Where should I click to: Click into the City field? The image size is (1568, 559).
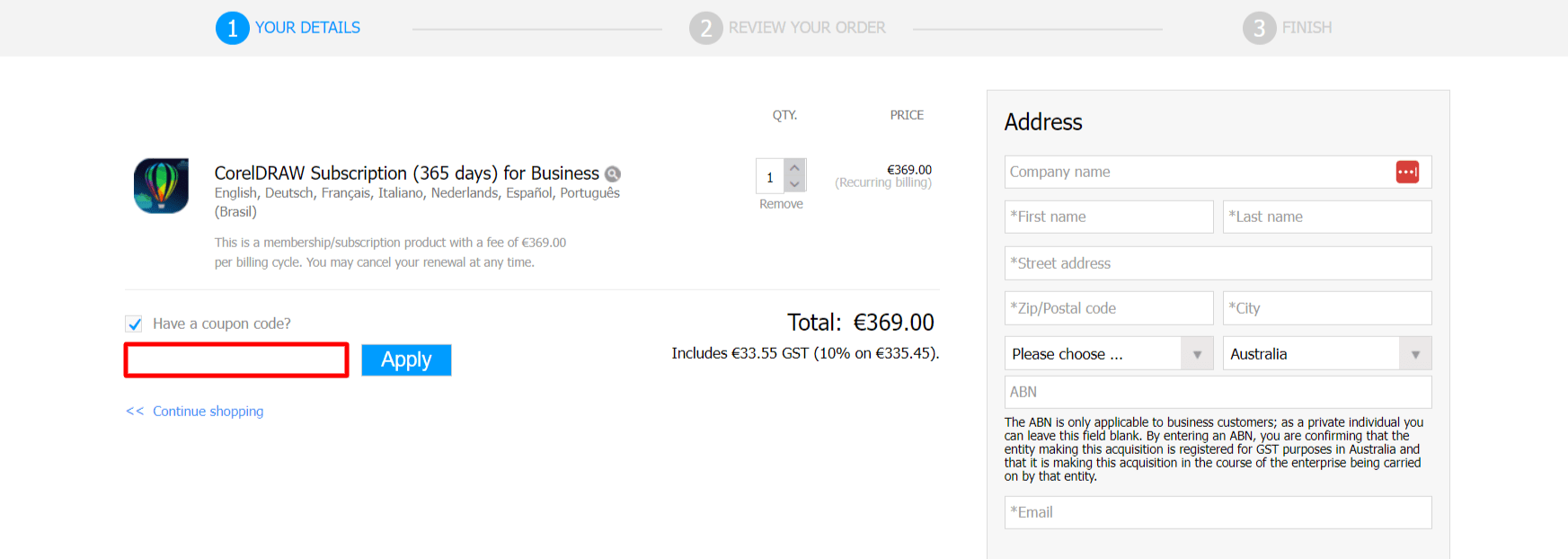pos(1327,308)
